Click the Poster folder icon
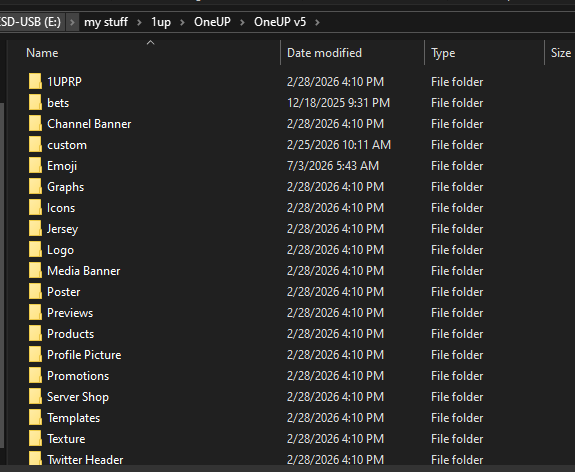The height and width of the screenshot is (472, 575). [x=35, y=292]
